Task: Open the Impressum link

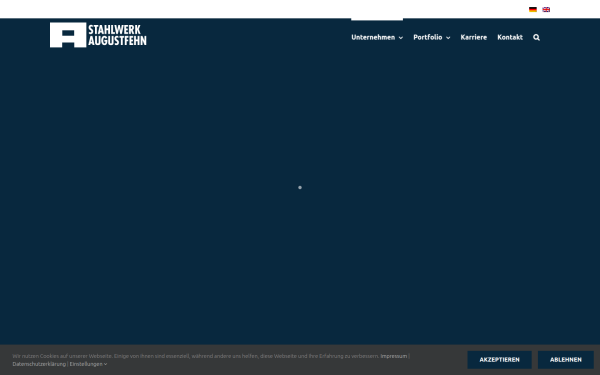Action: [x=393, y=356]
